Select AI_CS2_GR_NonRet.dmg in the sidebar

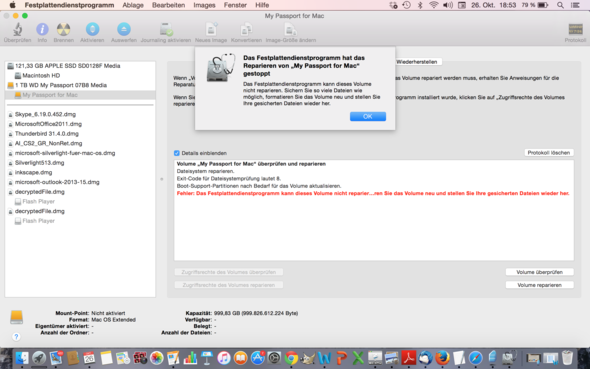coord(80,143)
